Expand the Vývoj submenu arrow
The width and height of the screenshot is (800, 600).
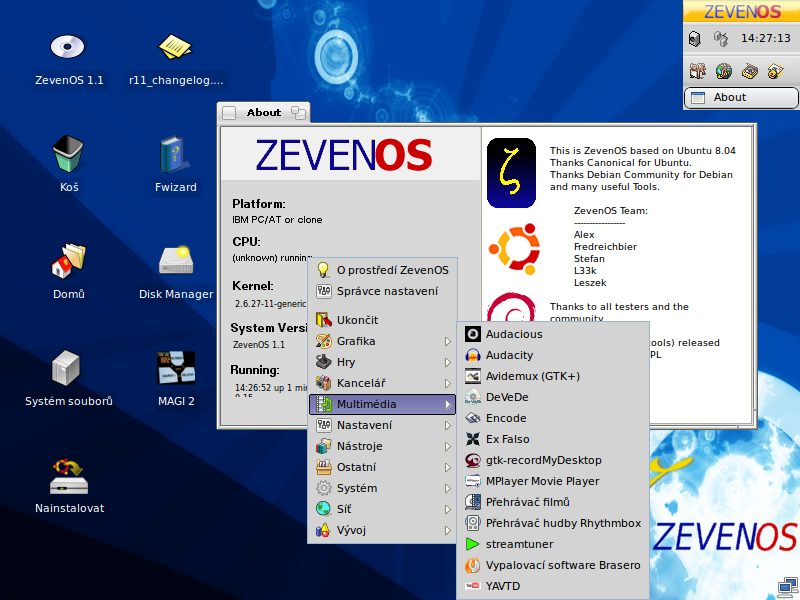pos(447,530)
